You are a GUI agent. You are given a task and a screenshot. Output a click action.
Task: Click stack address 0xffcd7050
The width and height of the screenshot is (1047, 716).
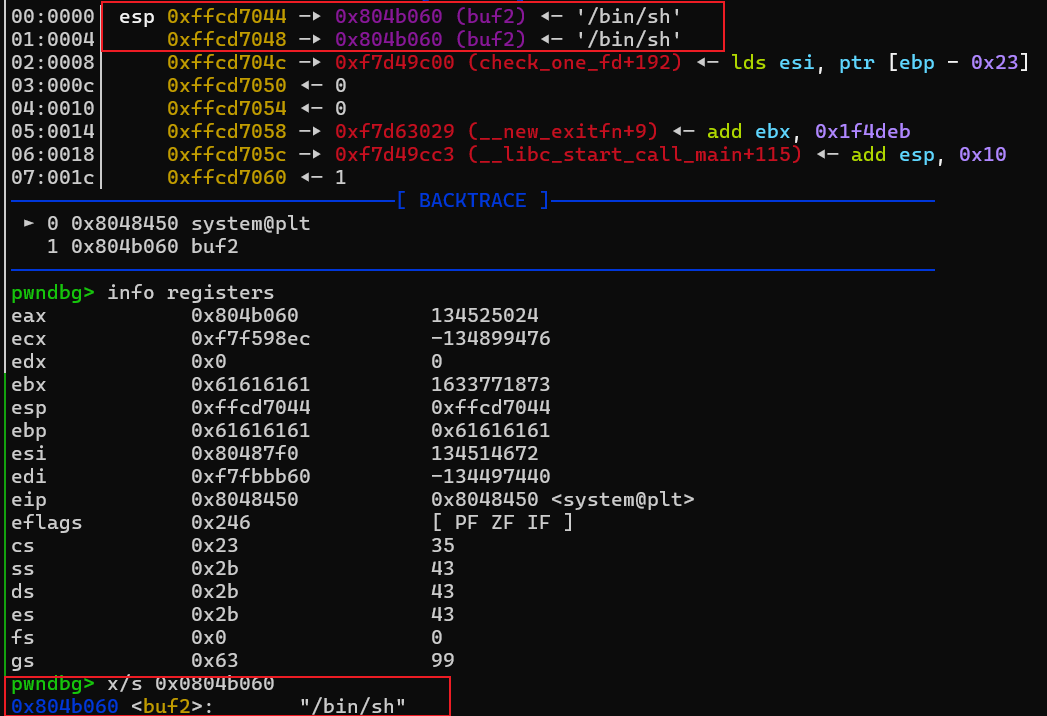click(226, 85)
